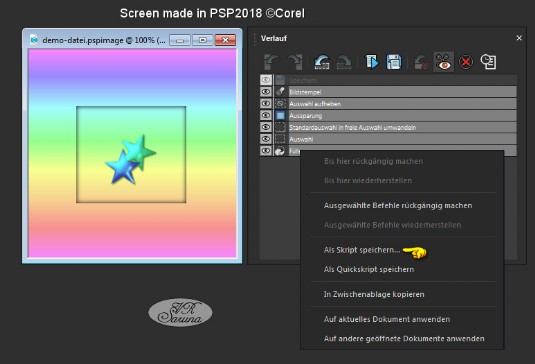The width and height of the screenshot is (535, 364).
Task: Minimize the demo-datei.pspimage window
Action: pyautogui.click(x=180, y=40)
